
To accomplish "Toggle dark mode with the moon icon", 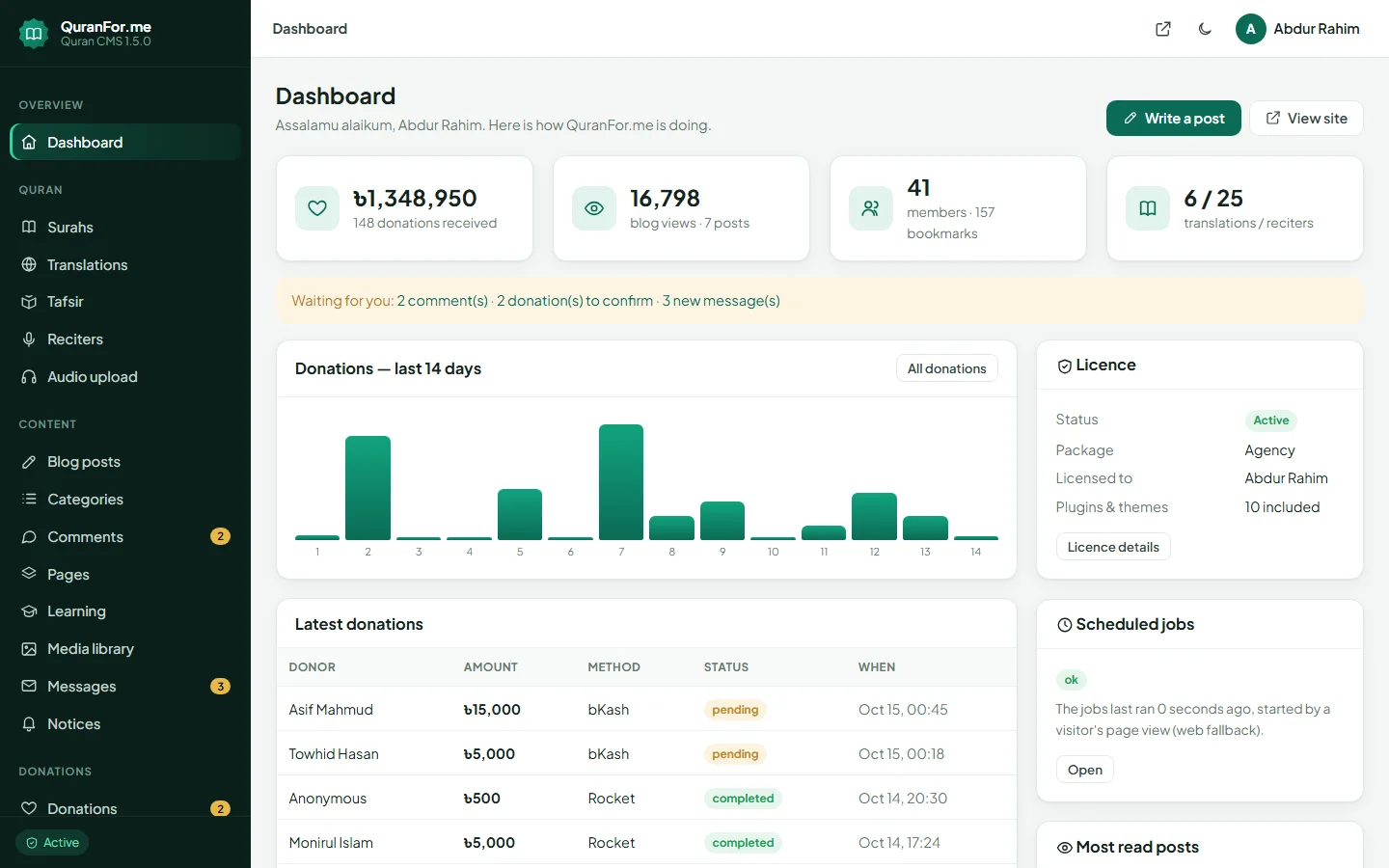I will [x=1205, y=29].
